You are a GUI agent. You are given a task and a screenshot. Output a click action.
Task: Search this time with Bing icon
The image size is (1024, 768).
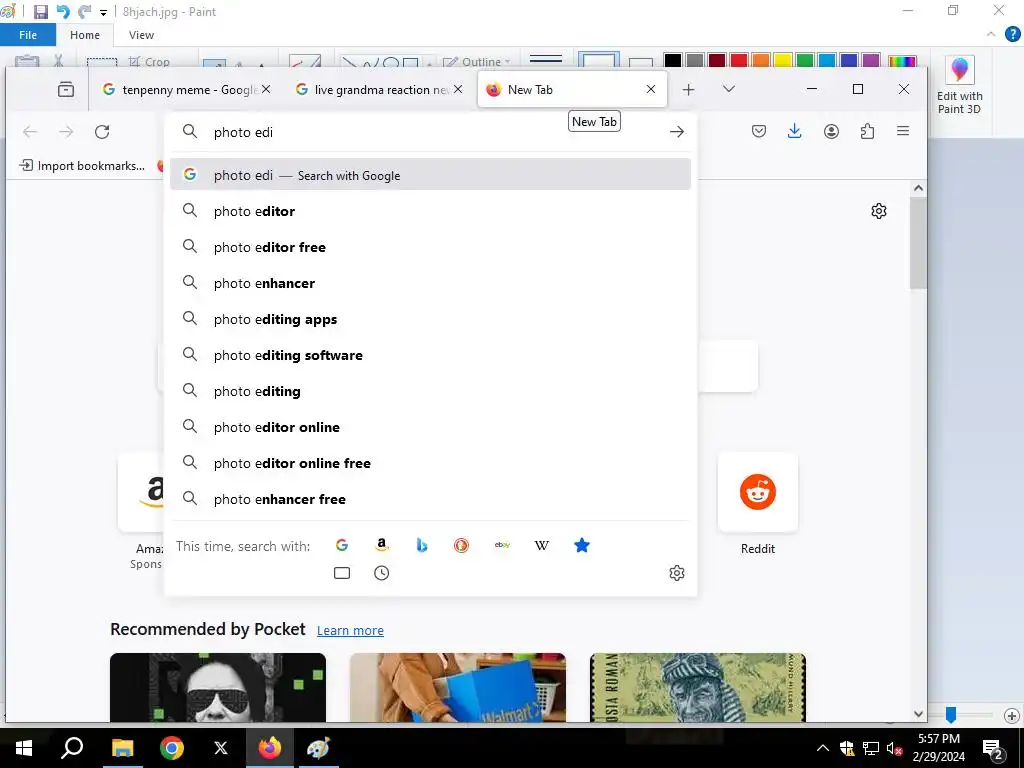[422, 545]
